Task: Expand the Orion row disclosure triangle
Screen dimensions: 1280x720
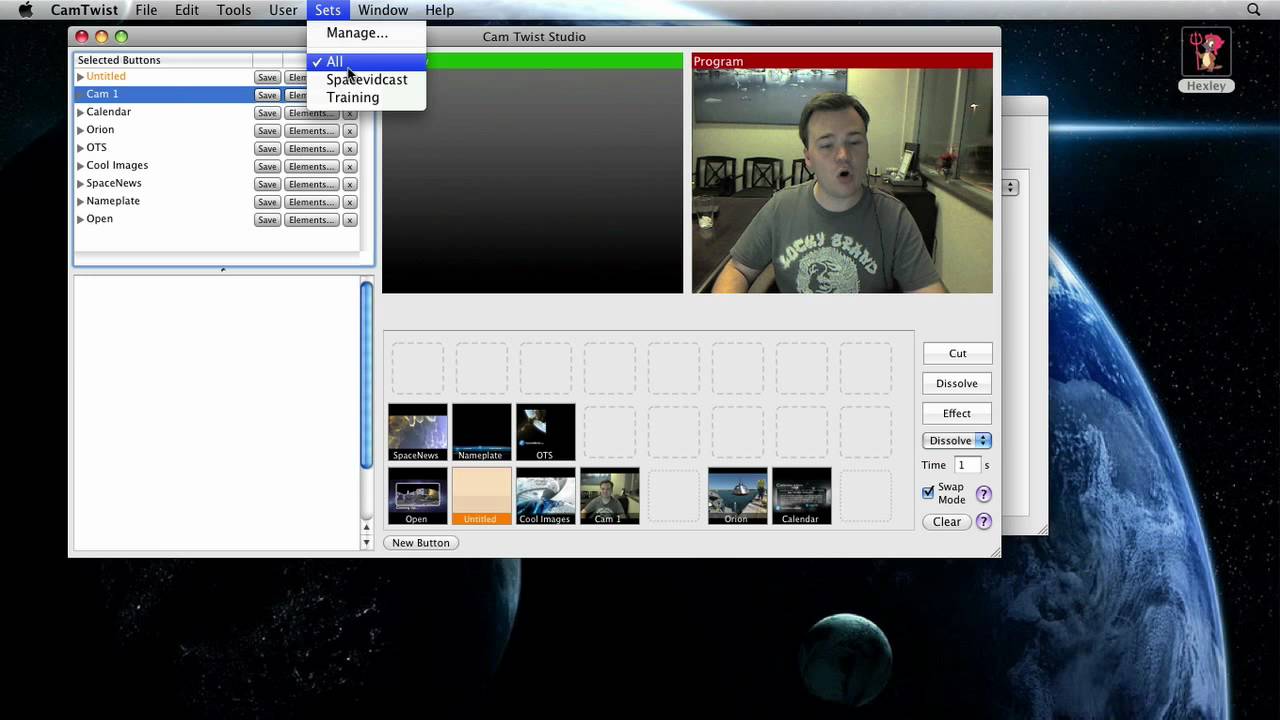Action: [x=80, y=130]
